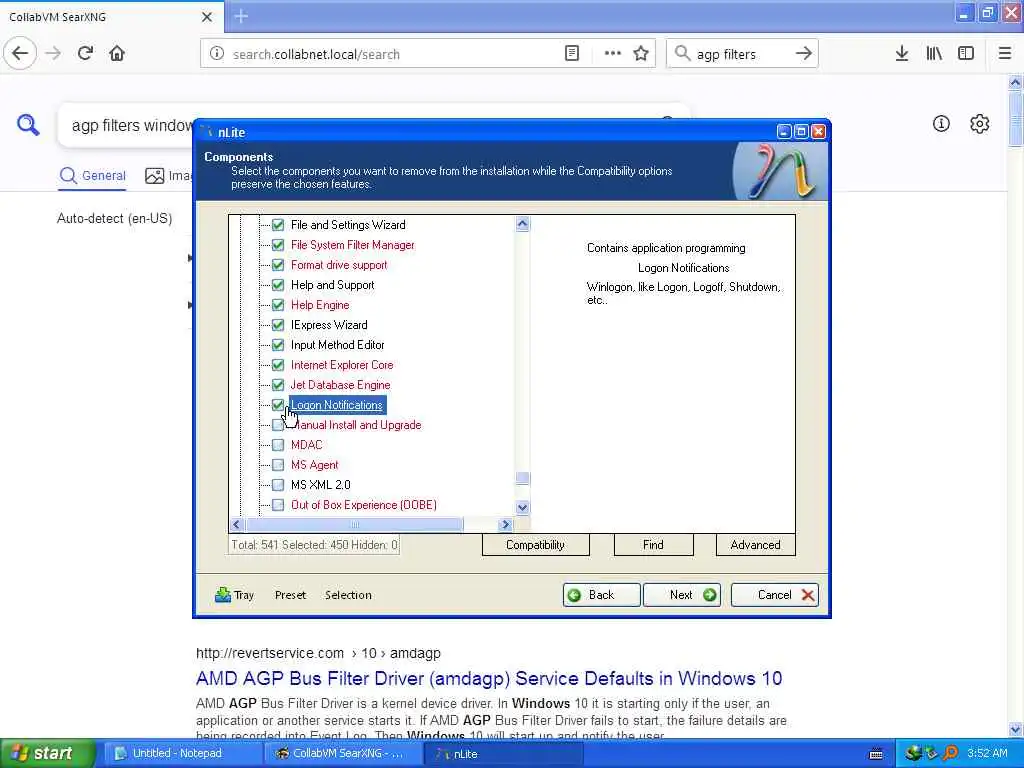Select Manual Install and Upgrade row
The height and width of the screenshot is (768, 1024).
point(356,425)
